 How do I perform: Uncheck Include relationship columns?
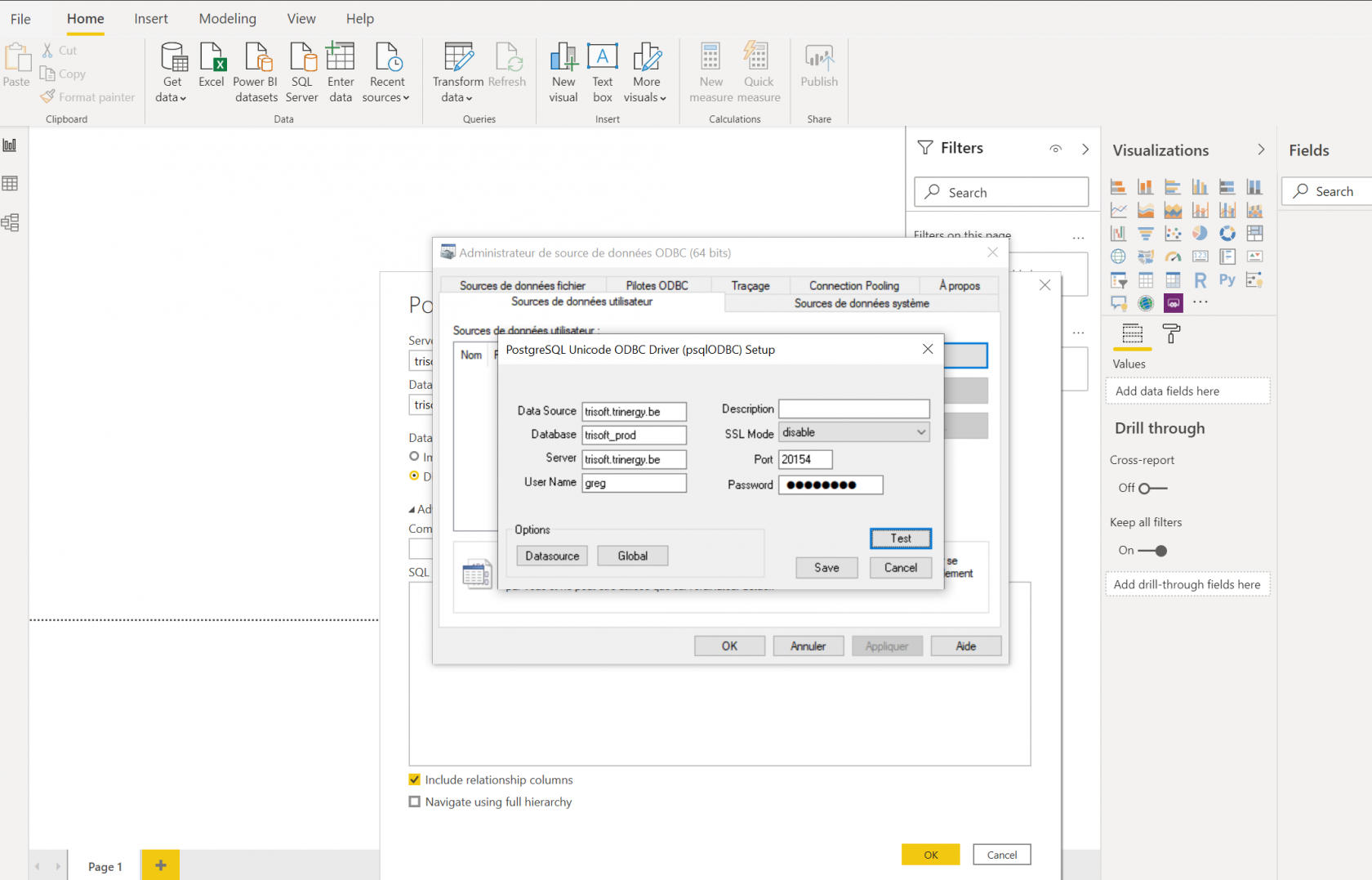pos(415,780)
